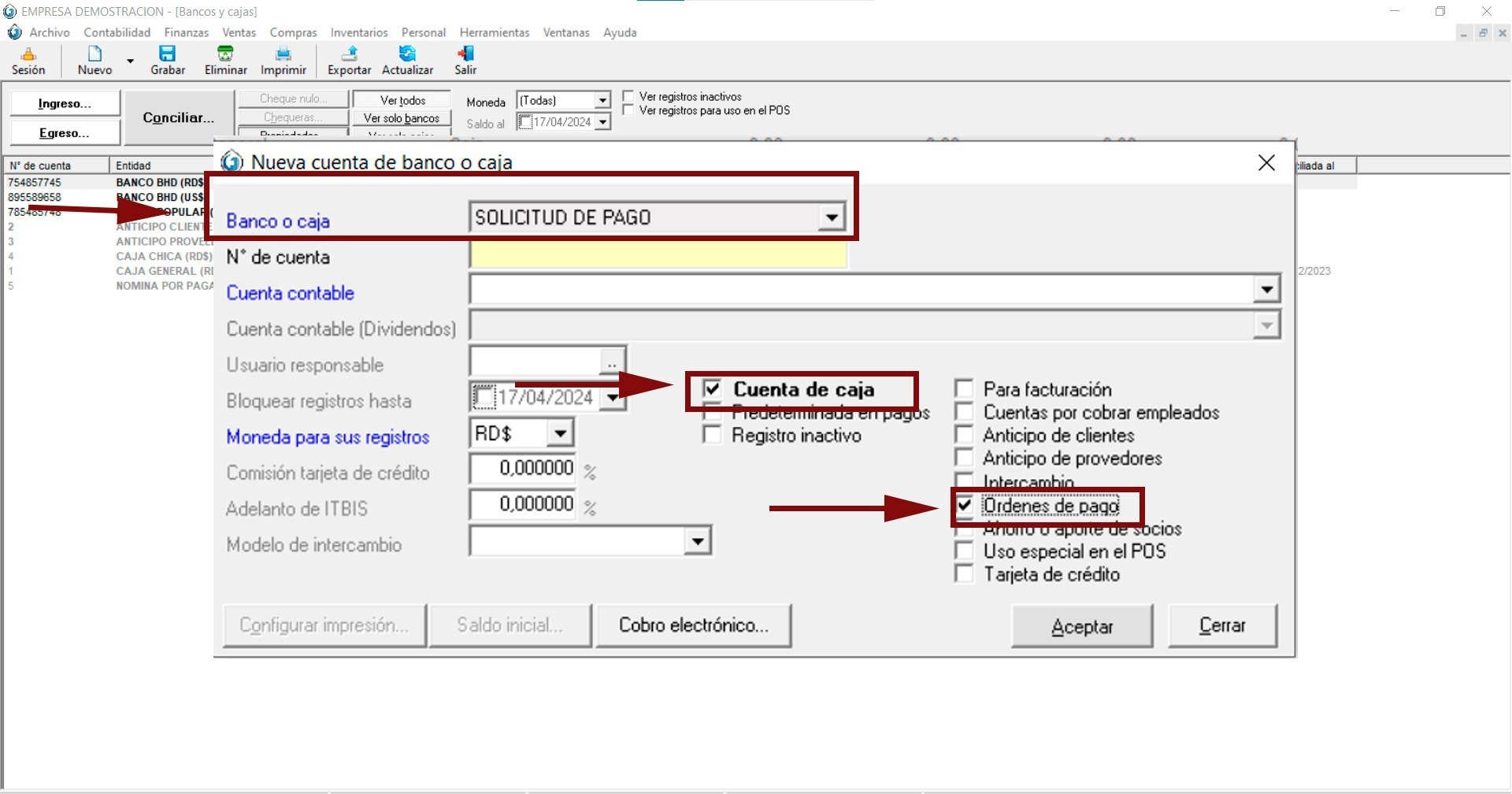Expand the Banco o caja dropdown
1512x794 pixels.
pos(831,217)
